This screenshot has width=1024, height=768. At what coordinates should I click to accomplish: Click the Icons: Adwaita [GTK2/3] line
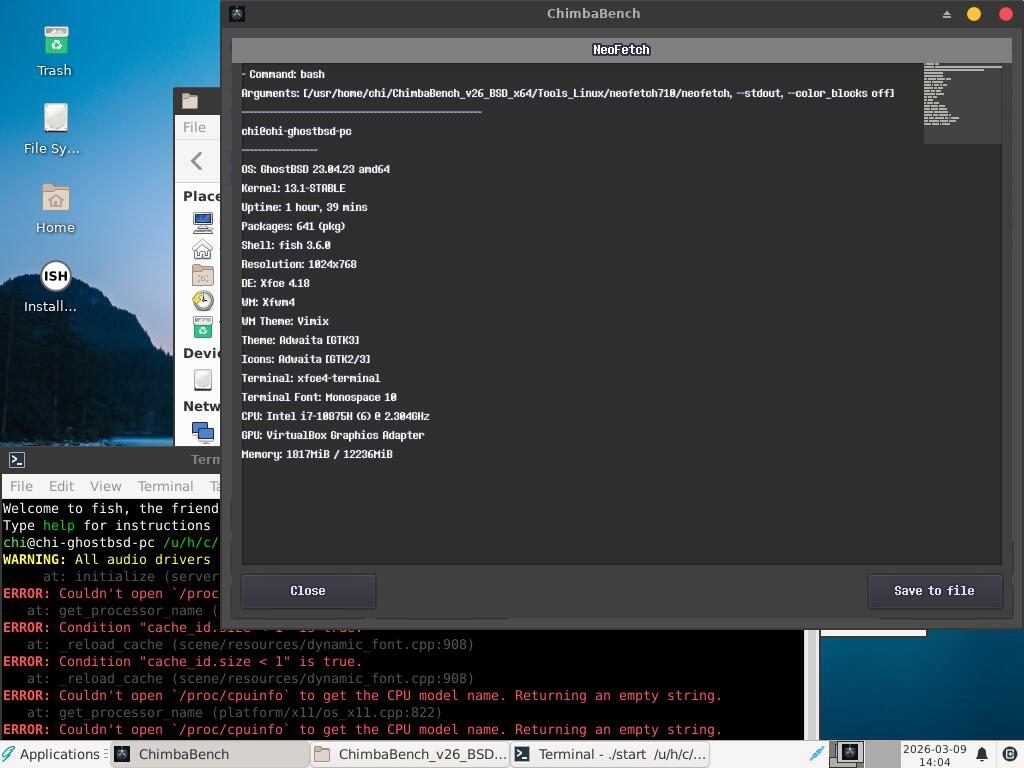[306, 359]
